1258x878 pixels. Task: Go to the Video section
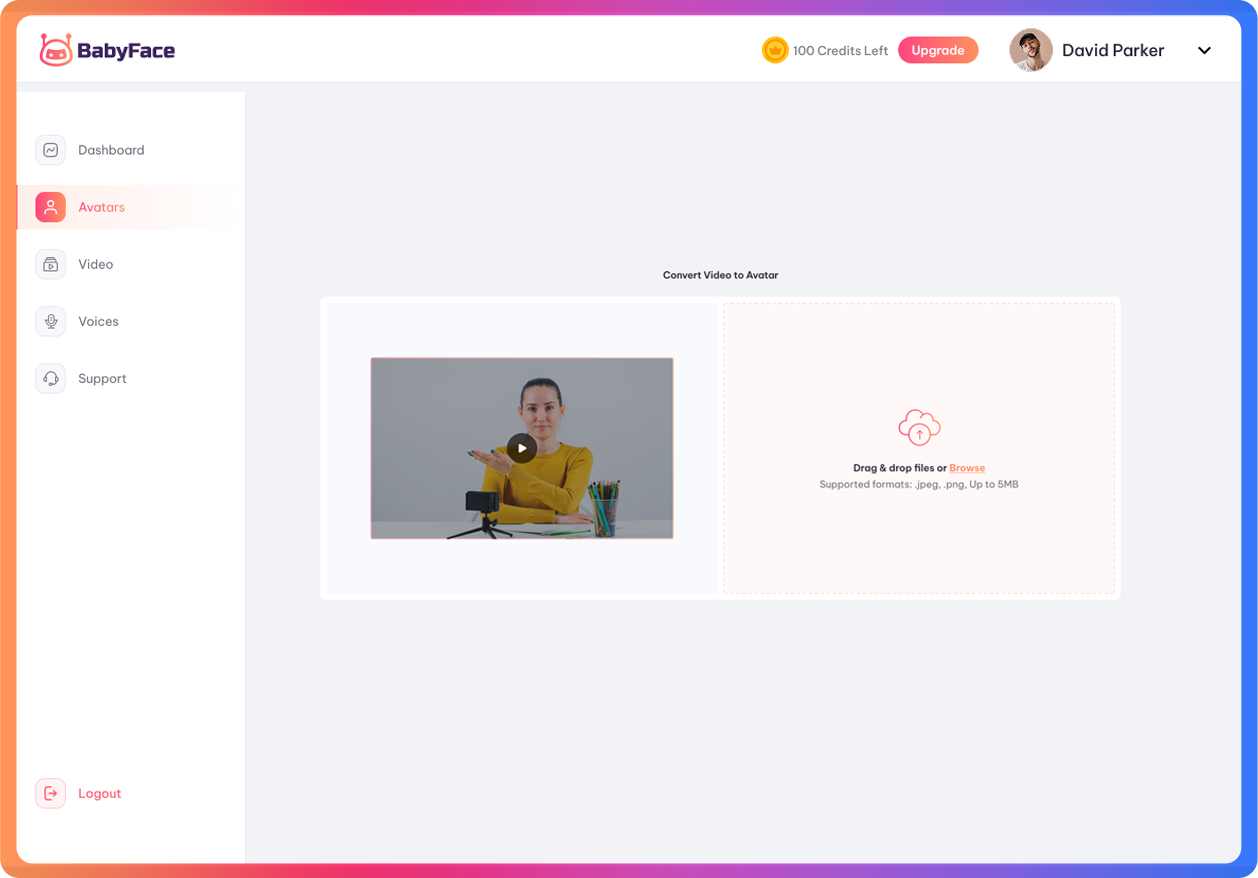point(96,264)
